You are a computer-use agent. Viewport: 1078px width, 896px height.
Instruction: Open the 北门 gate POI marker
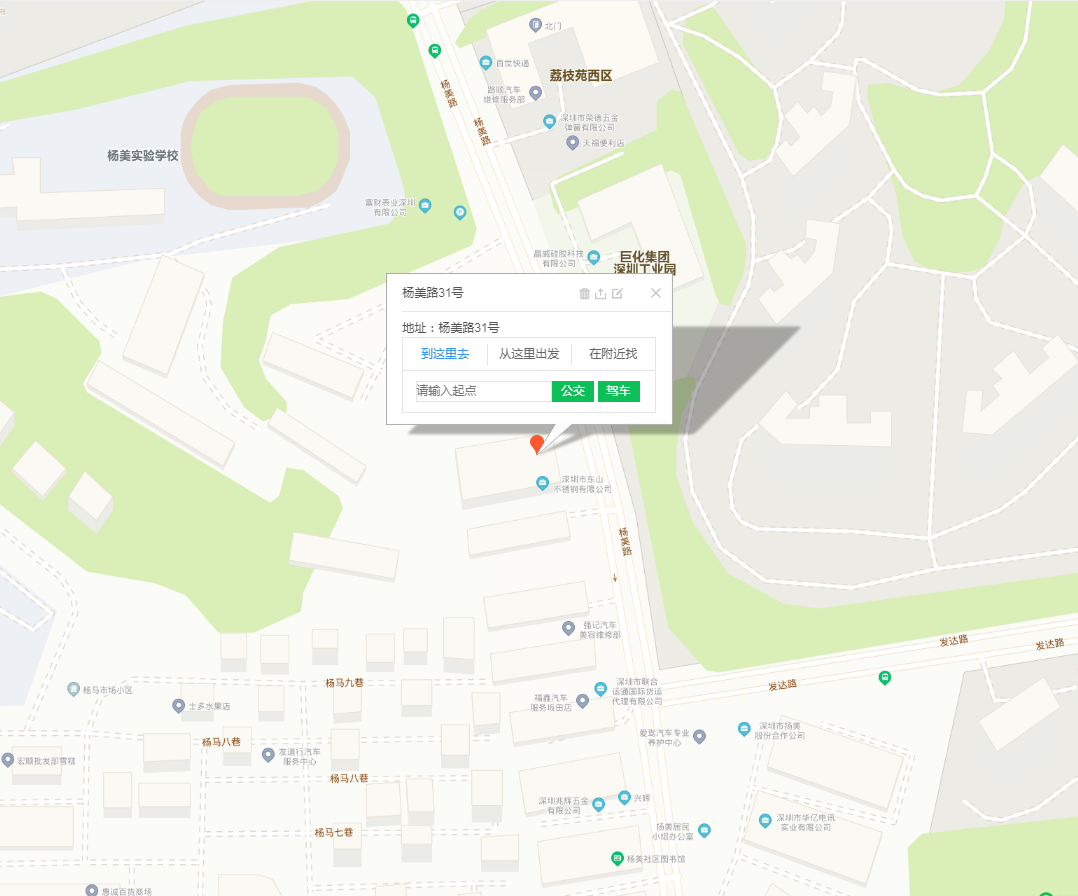(x=536, y=25)
